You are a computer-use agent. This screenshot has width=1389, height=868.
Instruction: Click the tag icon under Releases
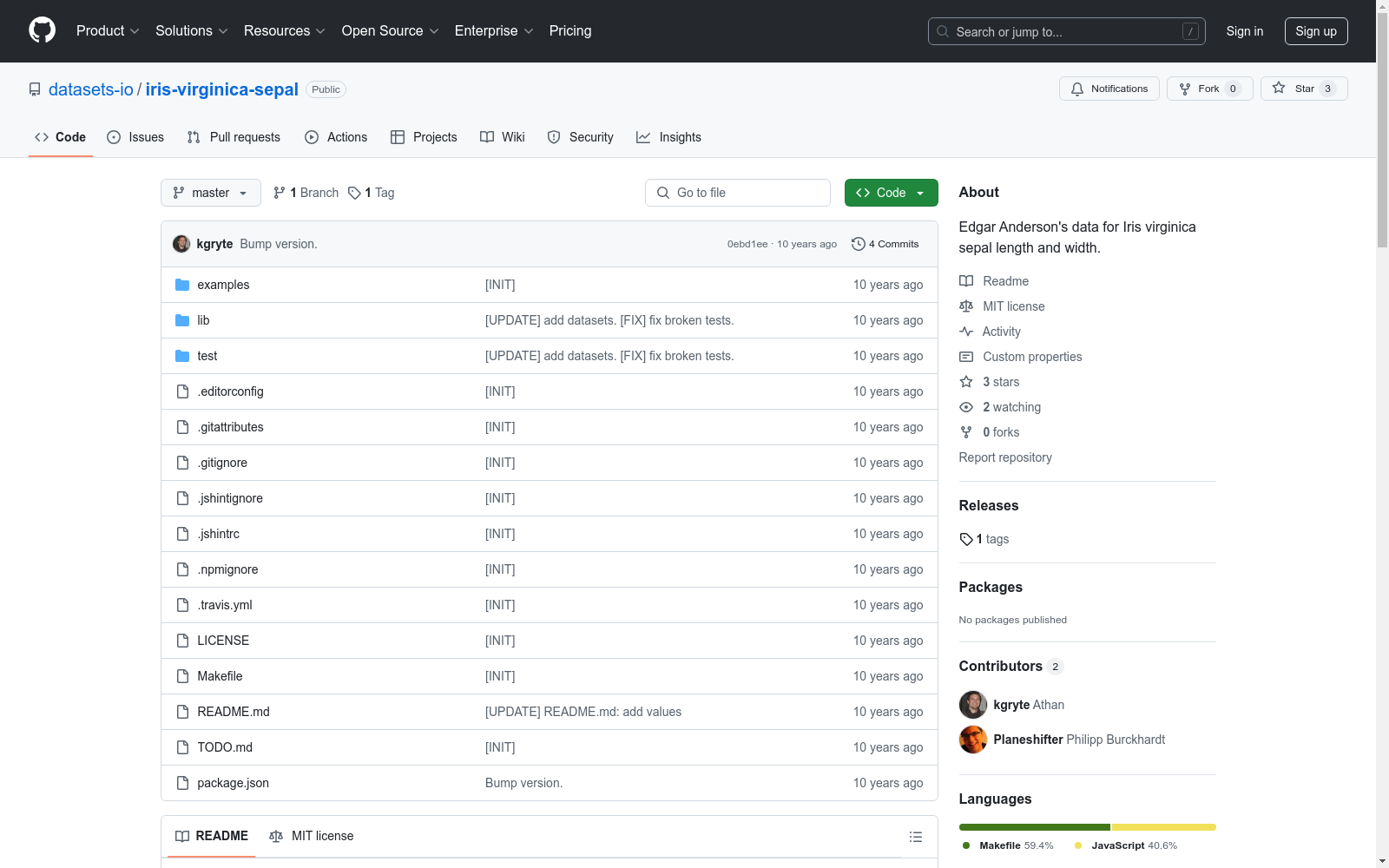(x=966, y=539)
